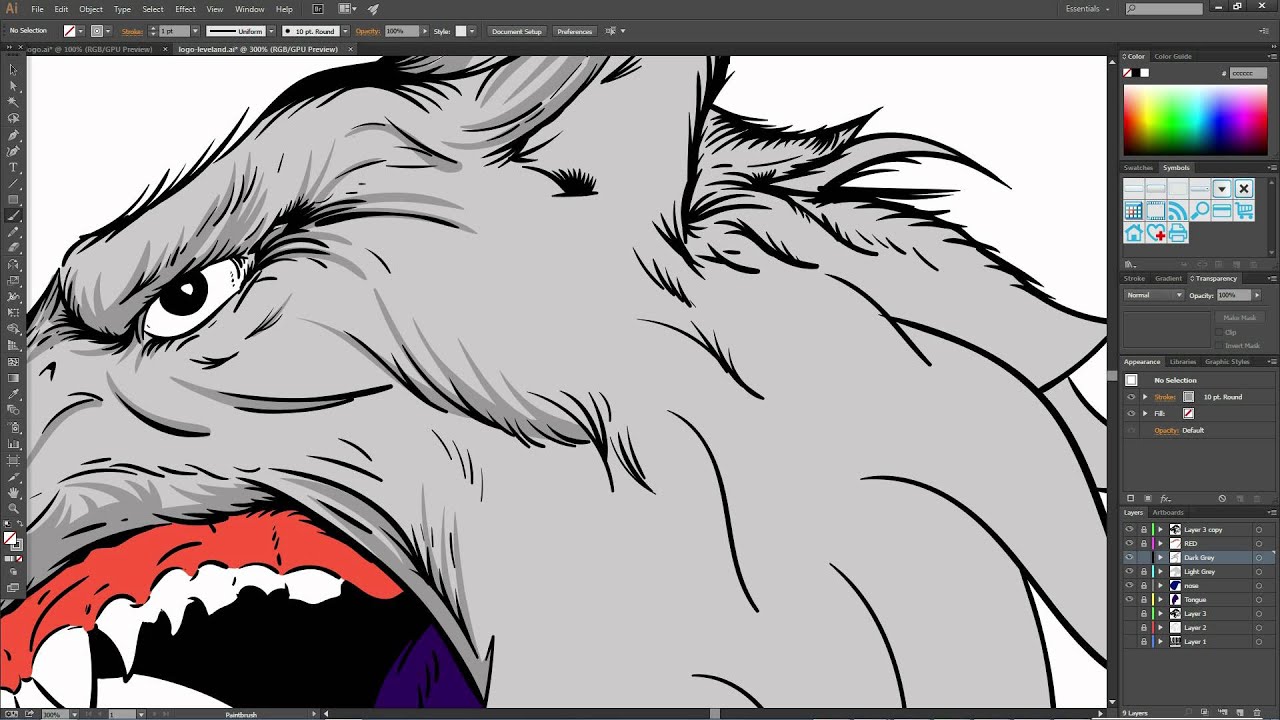This screenshot has width=1280, height=720.
Task: Select the Pen tool
Action: pyautogui.click(x=13, y=135)
